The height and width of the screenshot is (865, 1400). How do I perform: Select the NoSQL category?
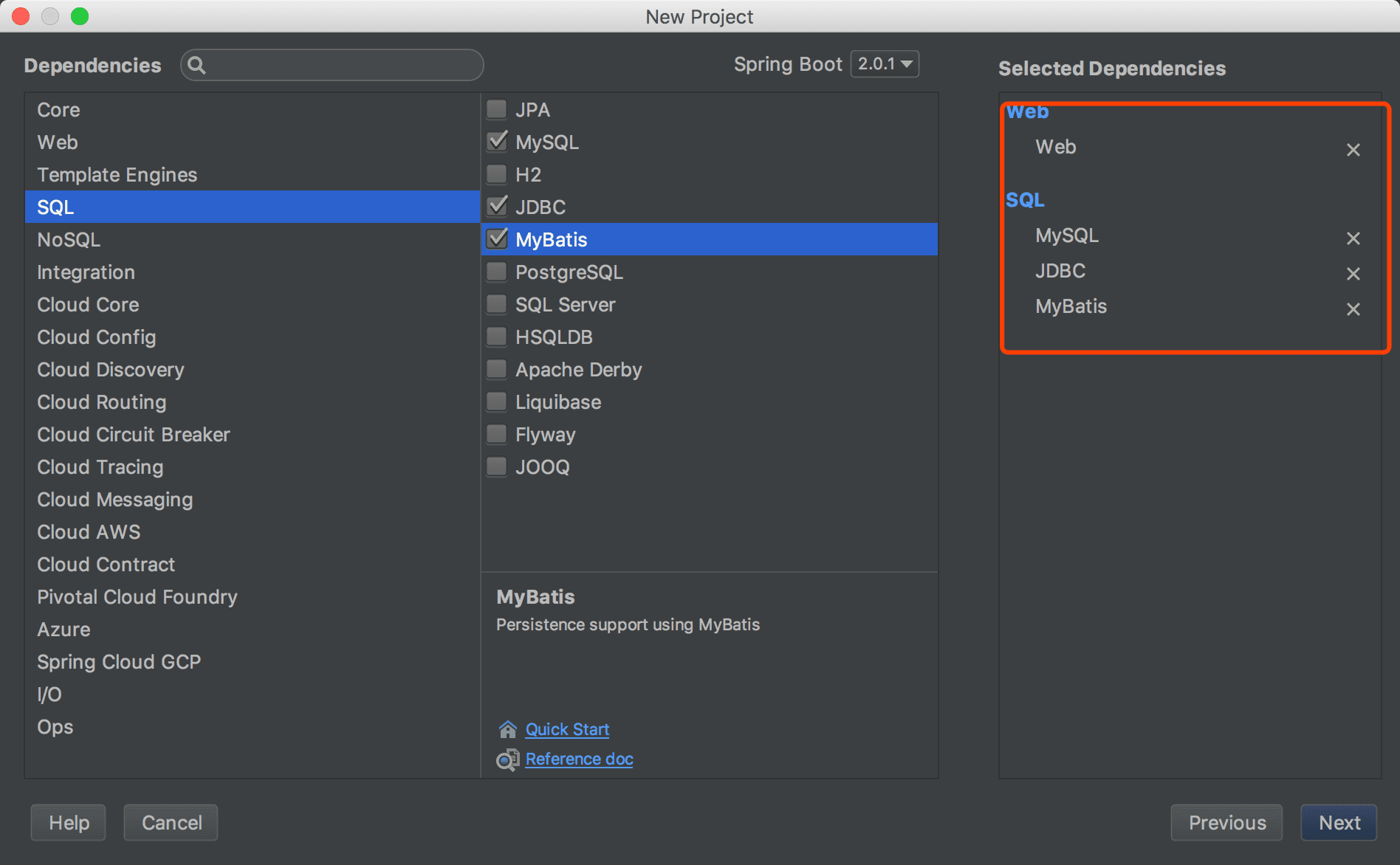[69, 240]
